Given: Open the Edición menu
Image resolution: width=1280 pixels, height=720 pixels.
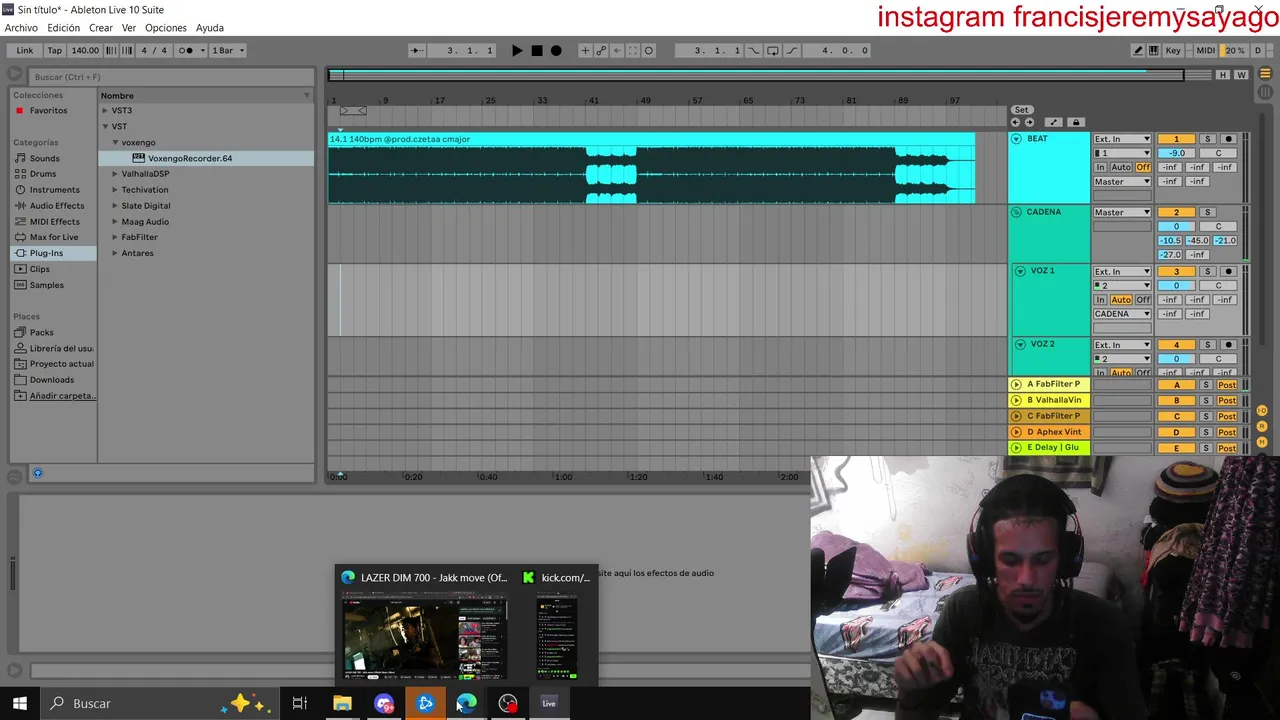Looking at the screenshot, I should click(63, 28).
